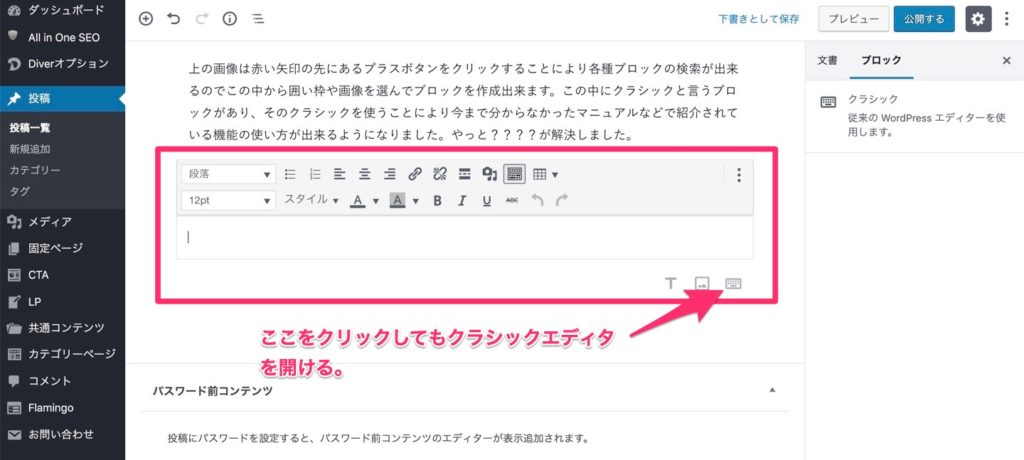The image size is (1024, 460).
Task: Click the 公開する button
Action: (924, 19)
